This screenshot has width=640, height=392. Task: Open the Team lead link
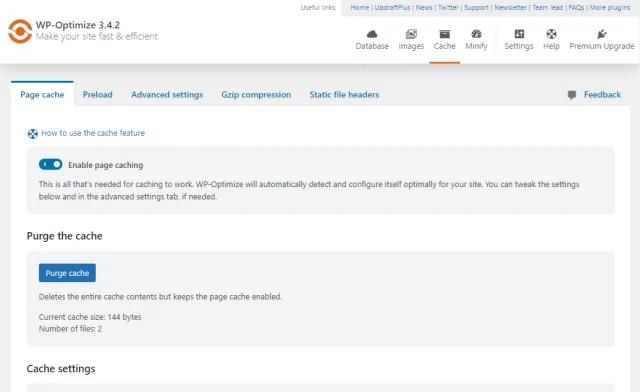click(x=547, y=7)
